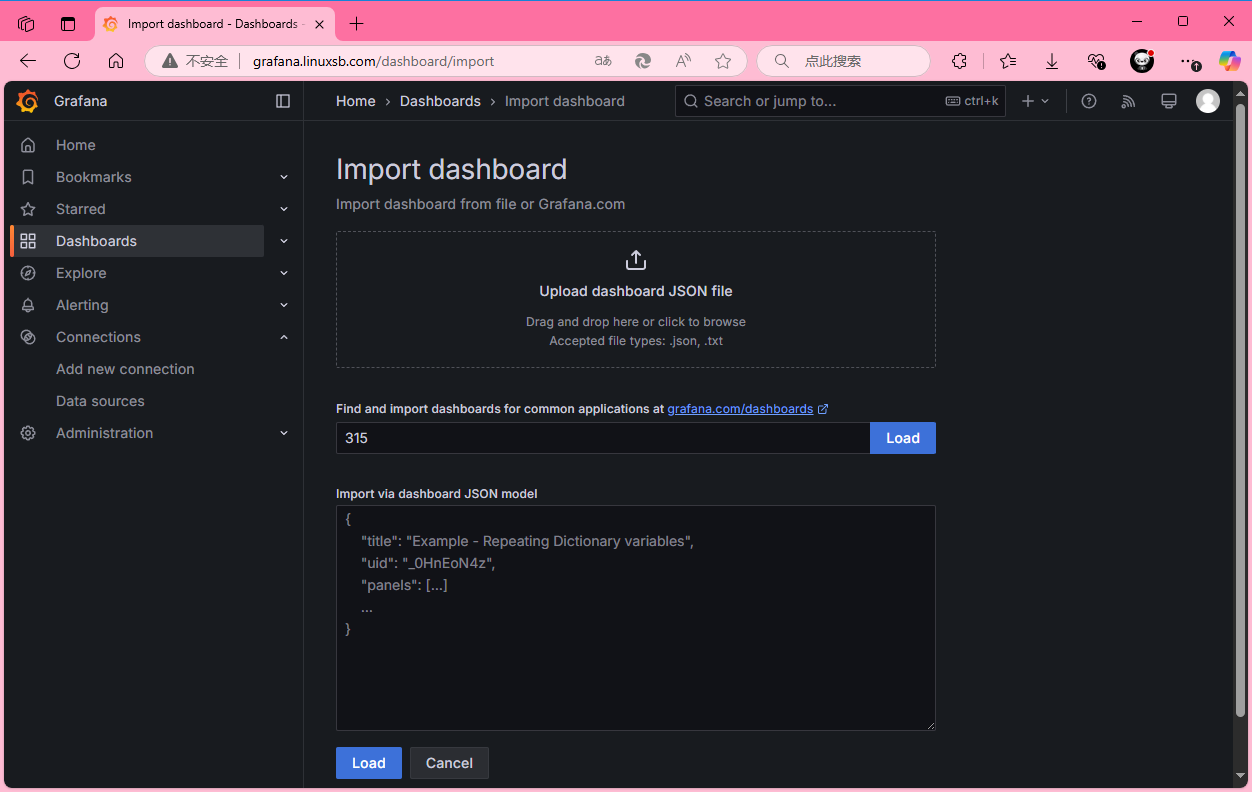Click the read aloud icon in the address bar
This screenshot has height=792, width=1252.
[x=683, y=61]
